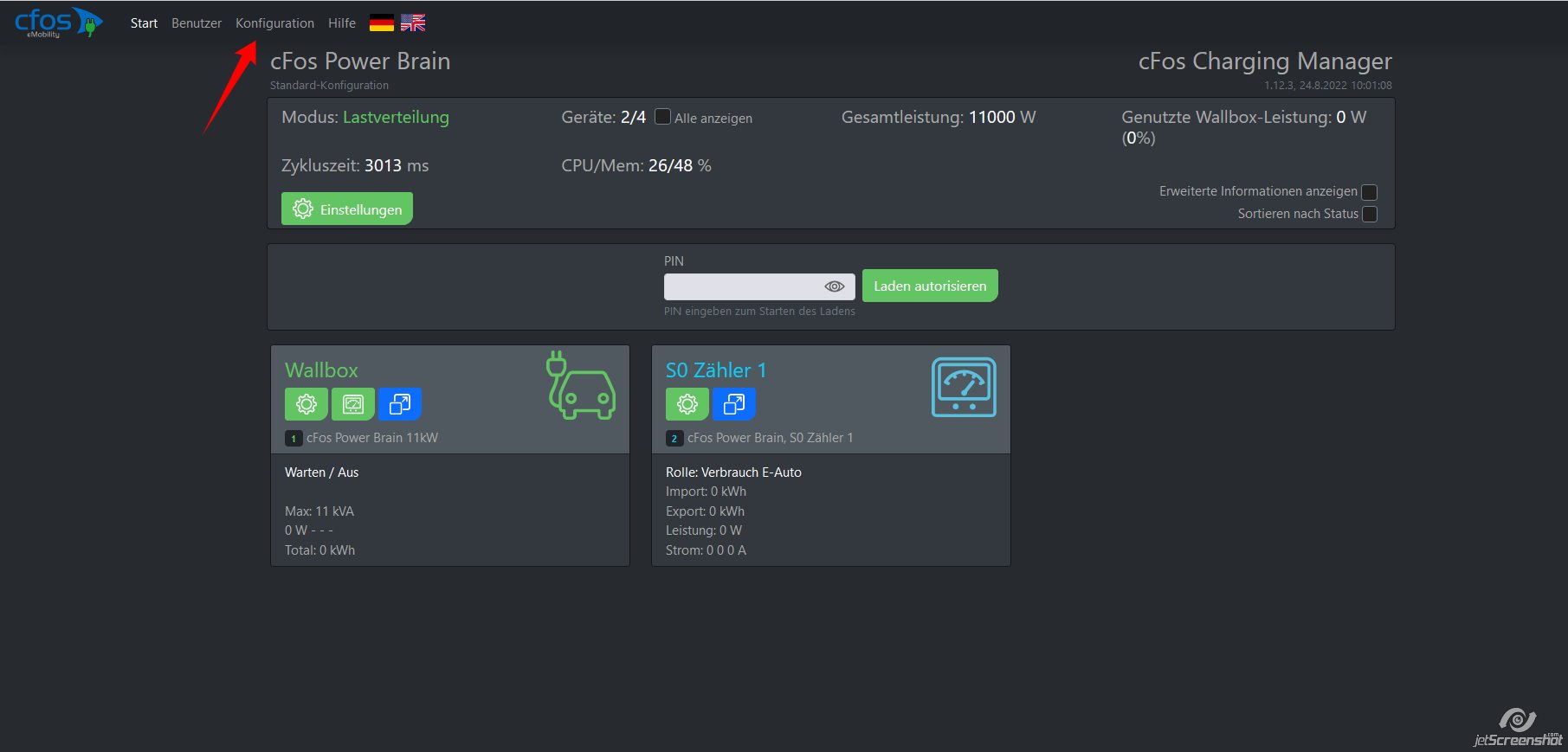
Task: Click 'Rolle: Verbrauch E-Auto' text
Action: coord(733,472)
